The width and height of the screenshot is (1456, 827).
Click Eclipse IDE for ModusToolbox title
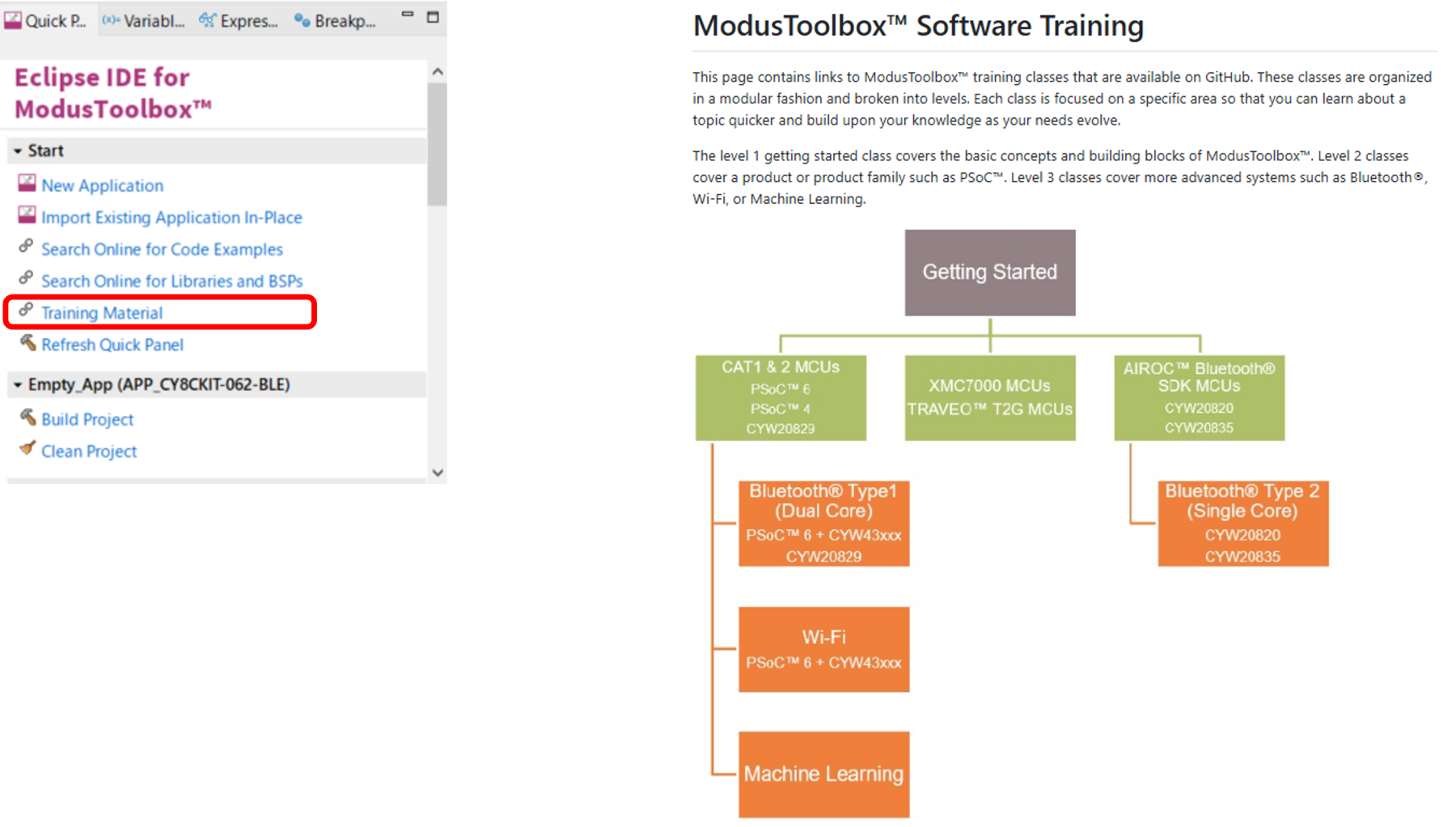pyautogui.click(x=113, y=93)
